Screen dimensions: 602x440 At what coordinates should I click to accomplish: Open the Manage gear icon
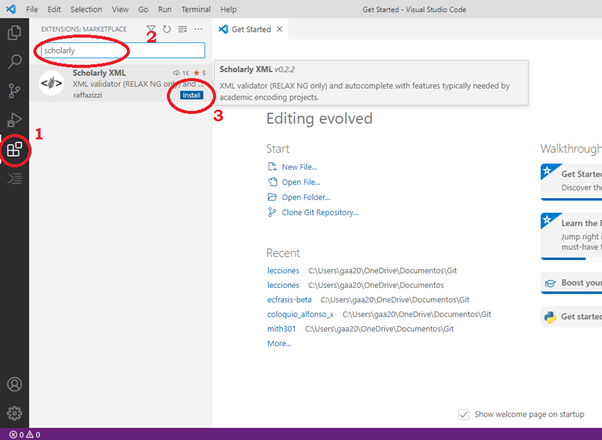14,413
